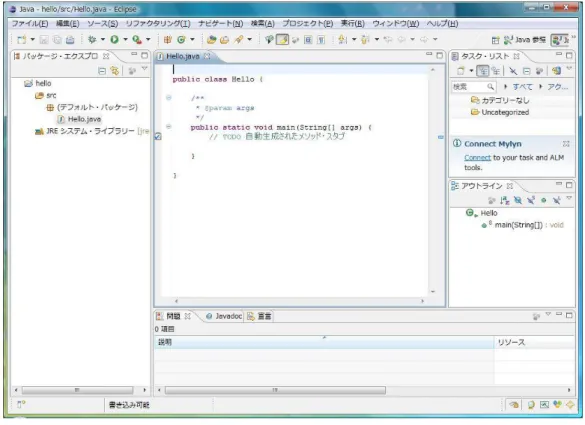
Task: Open the 実行(R) menu
Action: click(353, 24)
